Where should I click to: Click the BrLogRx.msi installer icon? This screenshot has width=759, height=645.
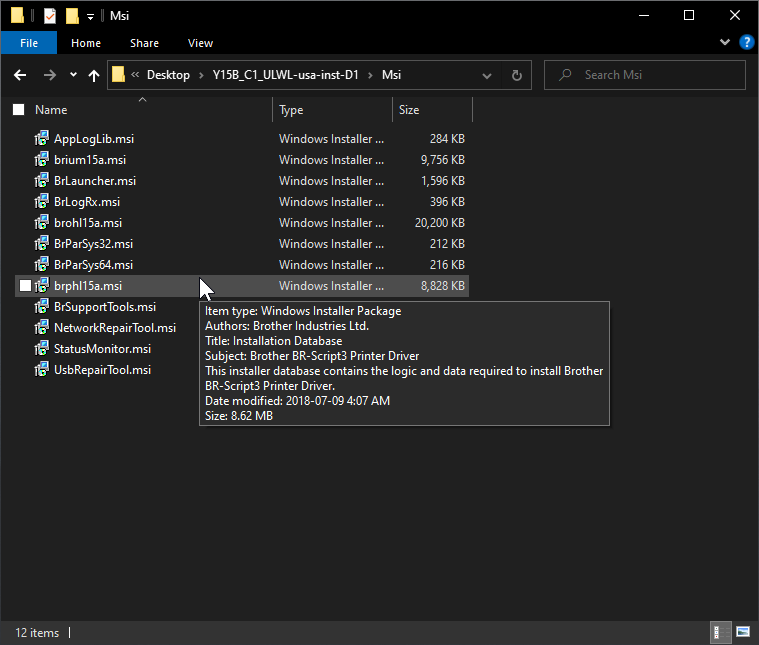(42, 201)
